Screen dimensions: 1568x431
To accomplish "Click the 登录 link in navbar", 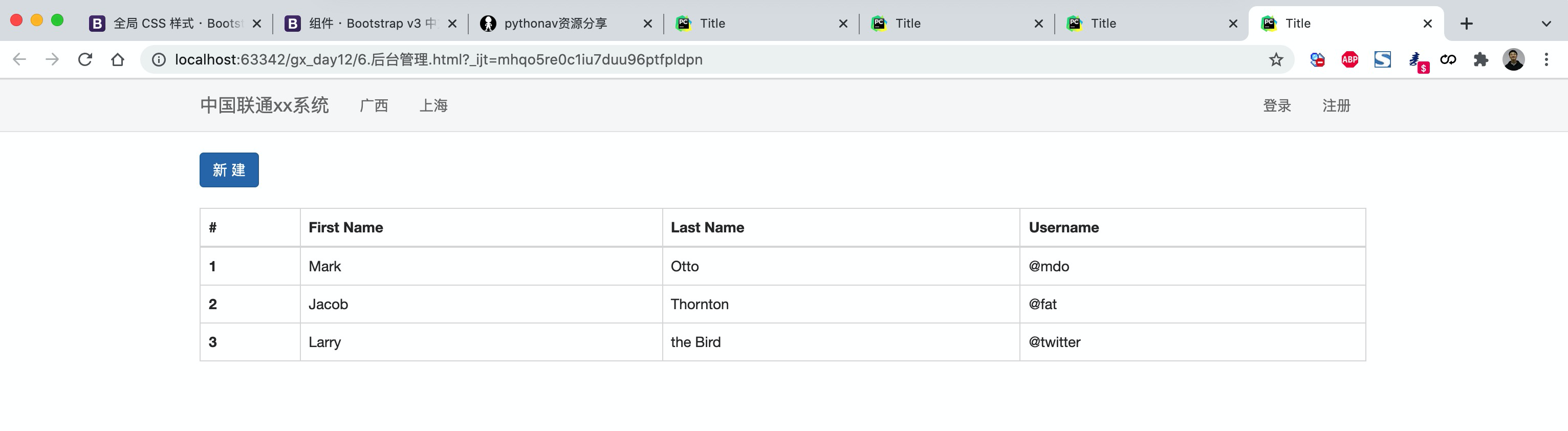I will pos(1276,105).
